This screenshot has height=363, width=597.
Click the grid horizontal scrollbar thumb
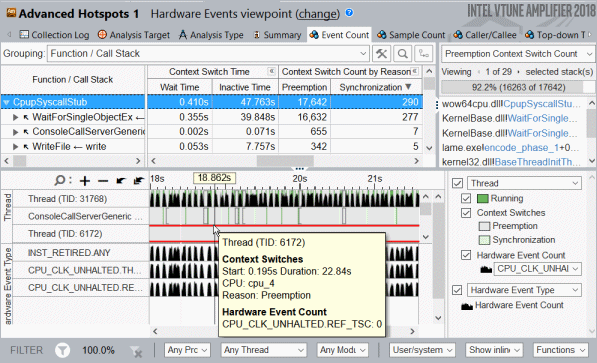click(x=285, y=161)
